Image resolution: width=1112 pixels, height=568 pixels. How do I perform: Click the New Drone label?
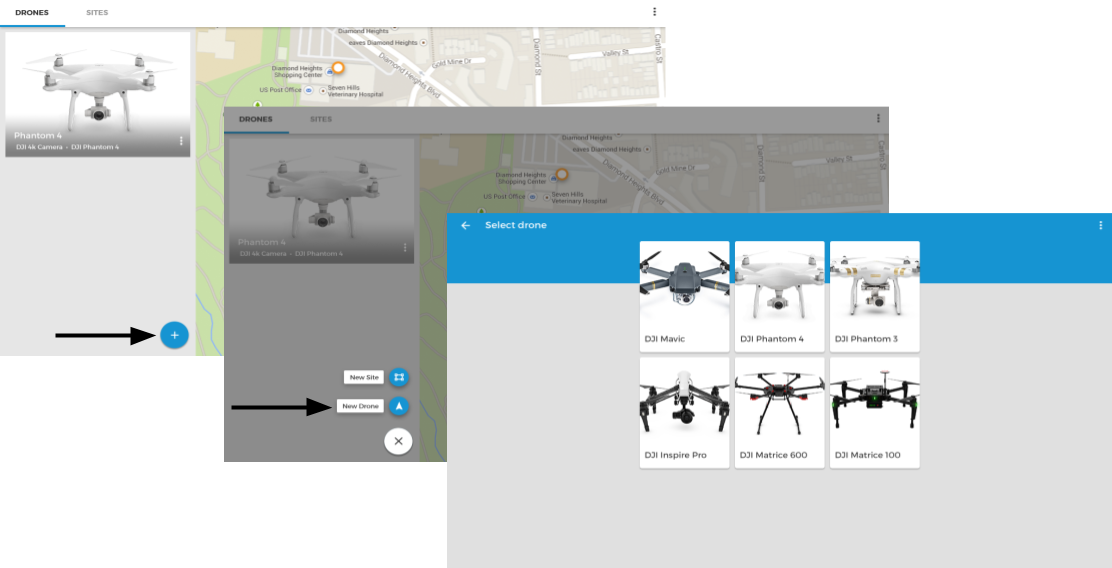click(360, 406)
